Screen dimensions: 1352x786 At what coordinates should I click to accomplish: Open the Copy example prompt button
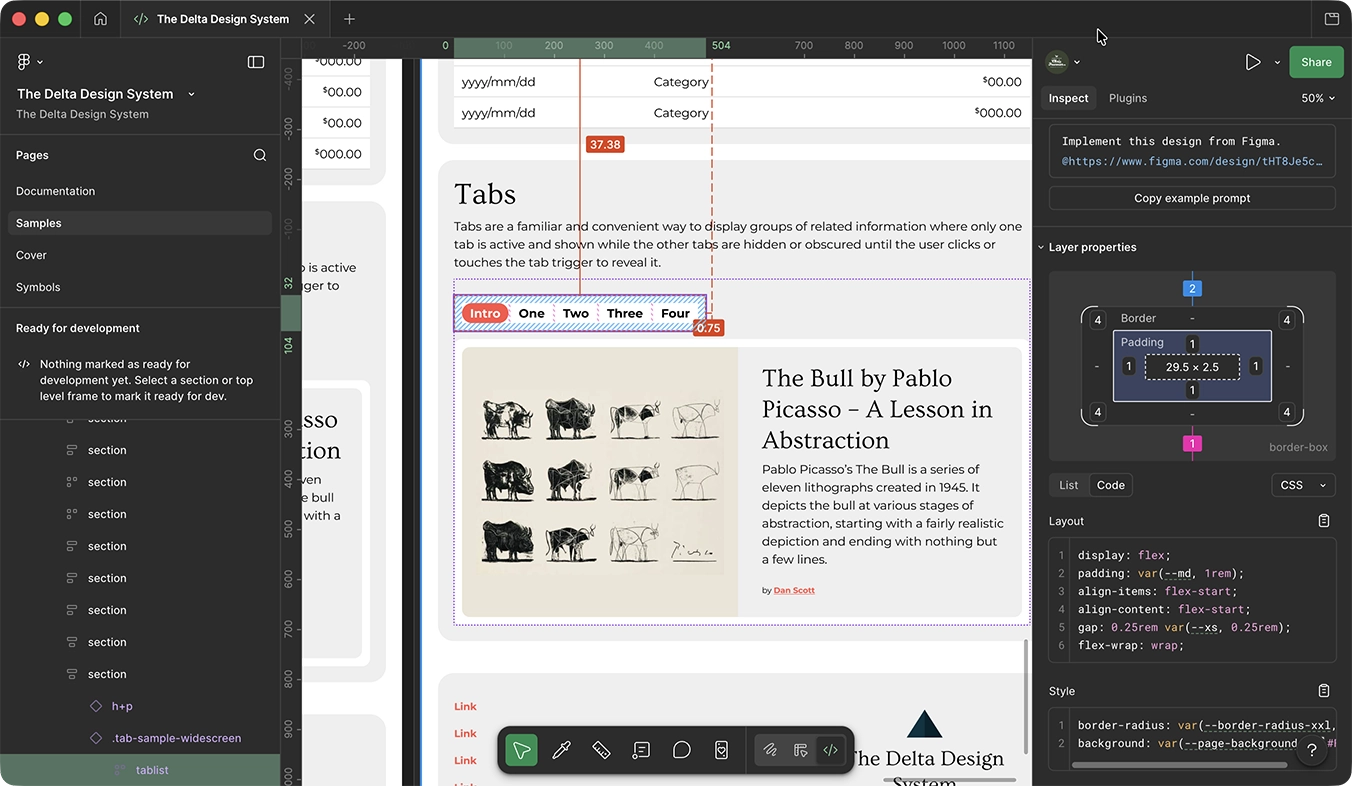point(1191,198)
